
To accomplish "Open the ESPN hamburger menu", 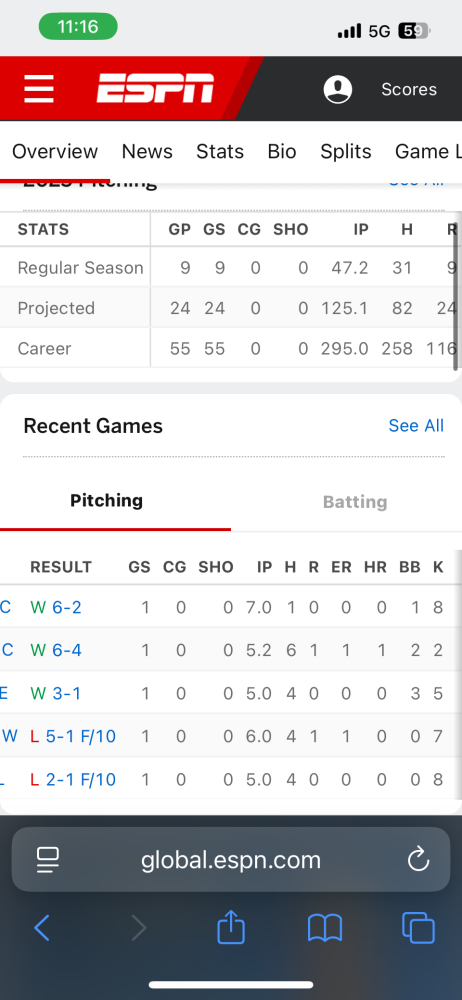I will [39, 89].
